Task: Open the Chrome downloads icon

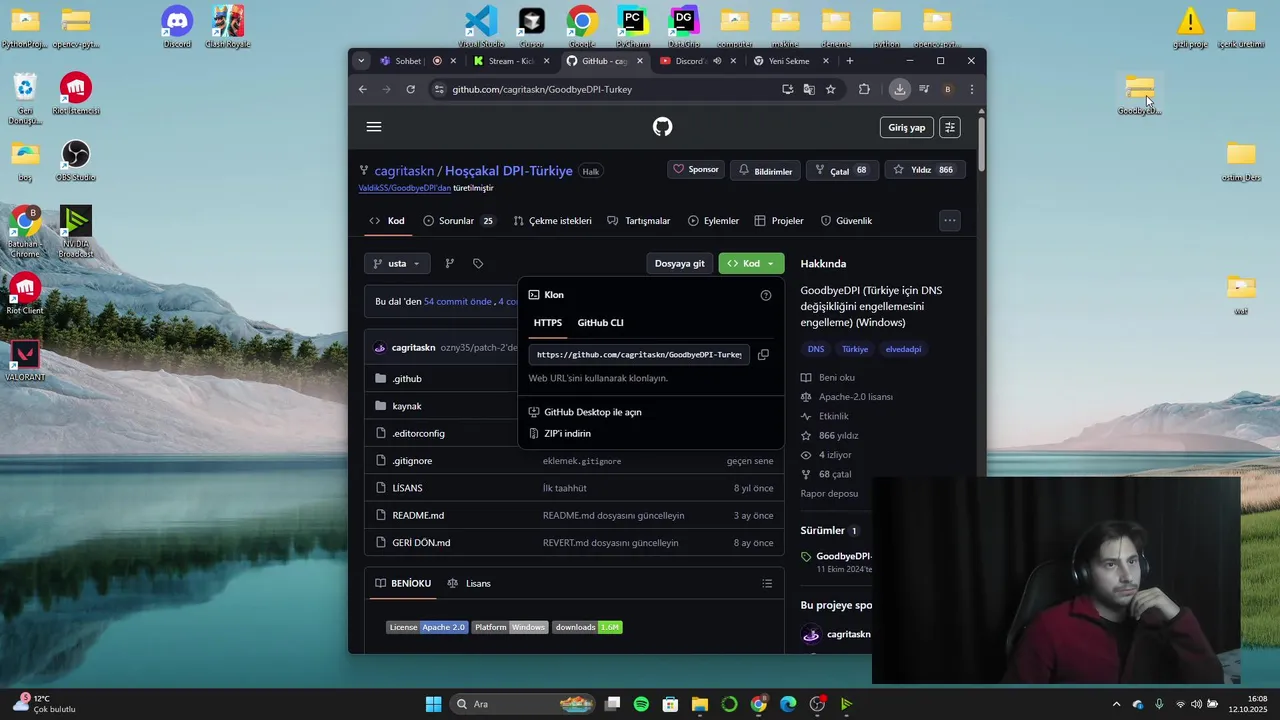Action: (x=899, y=89)
